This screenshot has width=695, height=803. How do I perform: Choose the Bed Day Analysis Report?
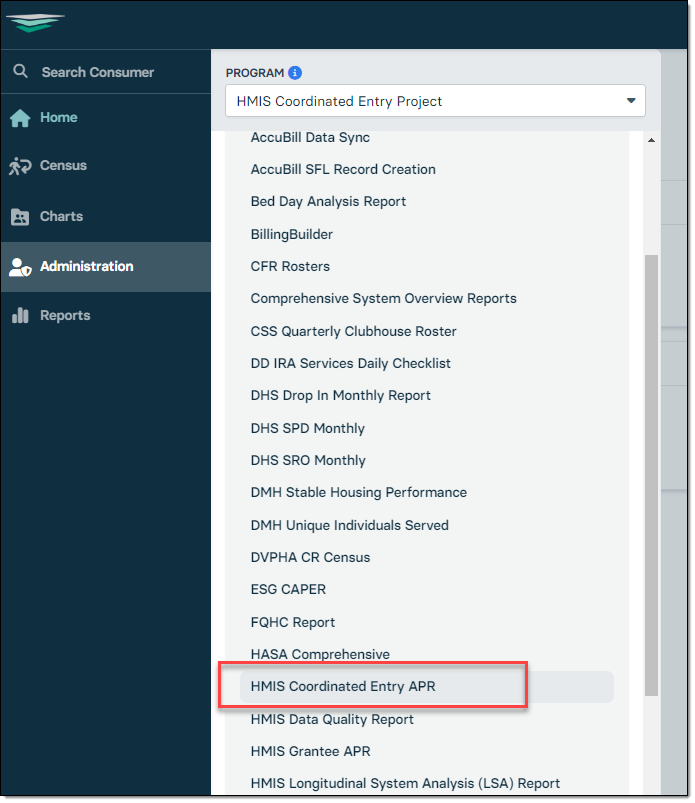(328, 201)
